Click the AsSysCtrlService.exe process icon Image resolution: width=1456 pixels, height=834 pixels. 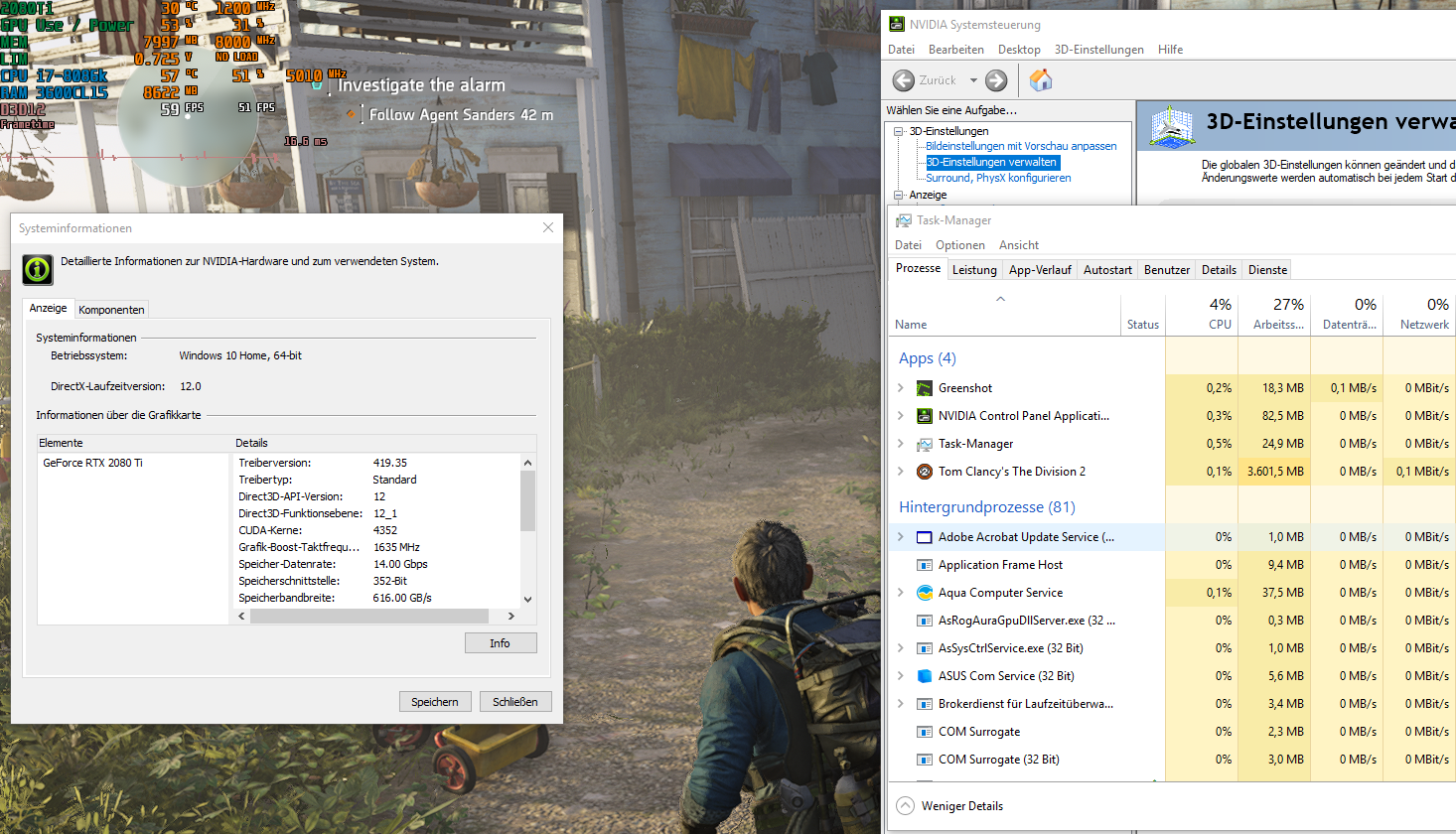click(x=924, y=648)
